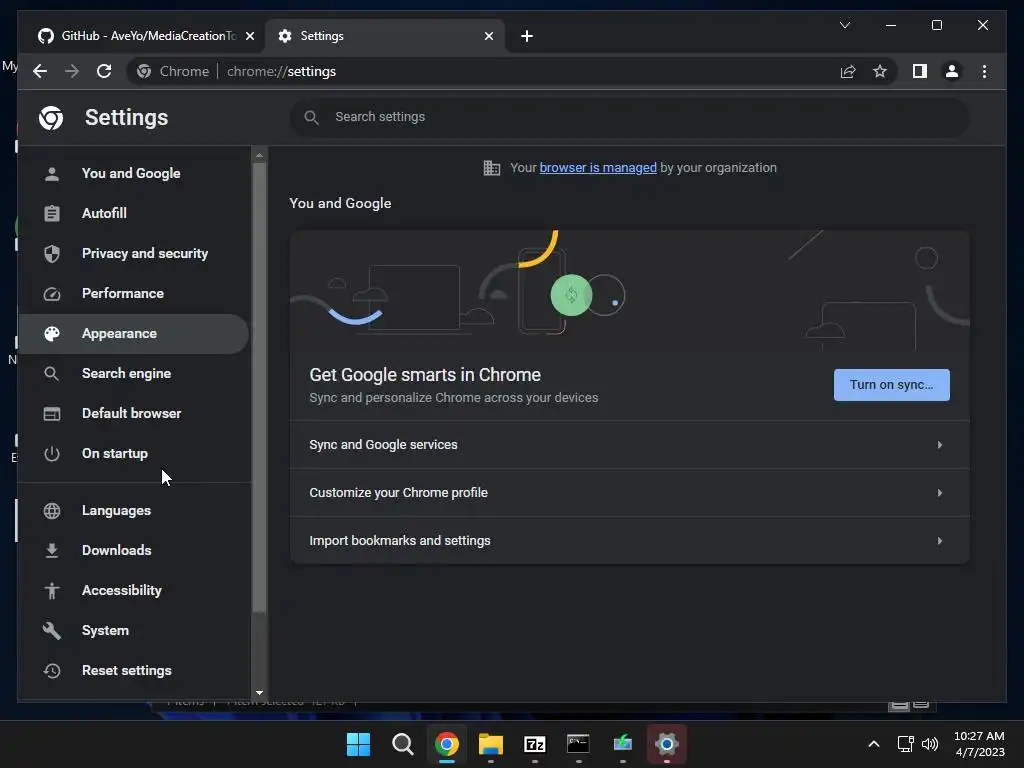Click the building icon beside managed notice
This screenshot has width=1024, height=768.
[x=492, y=168]
